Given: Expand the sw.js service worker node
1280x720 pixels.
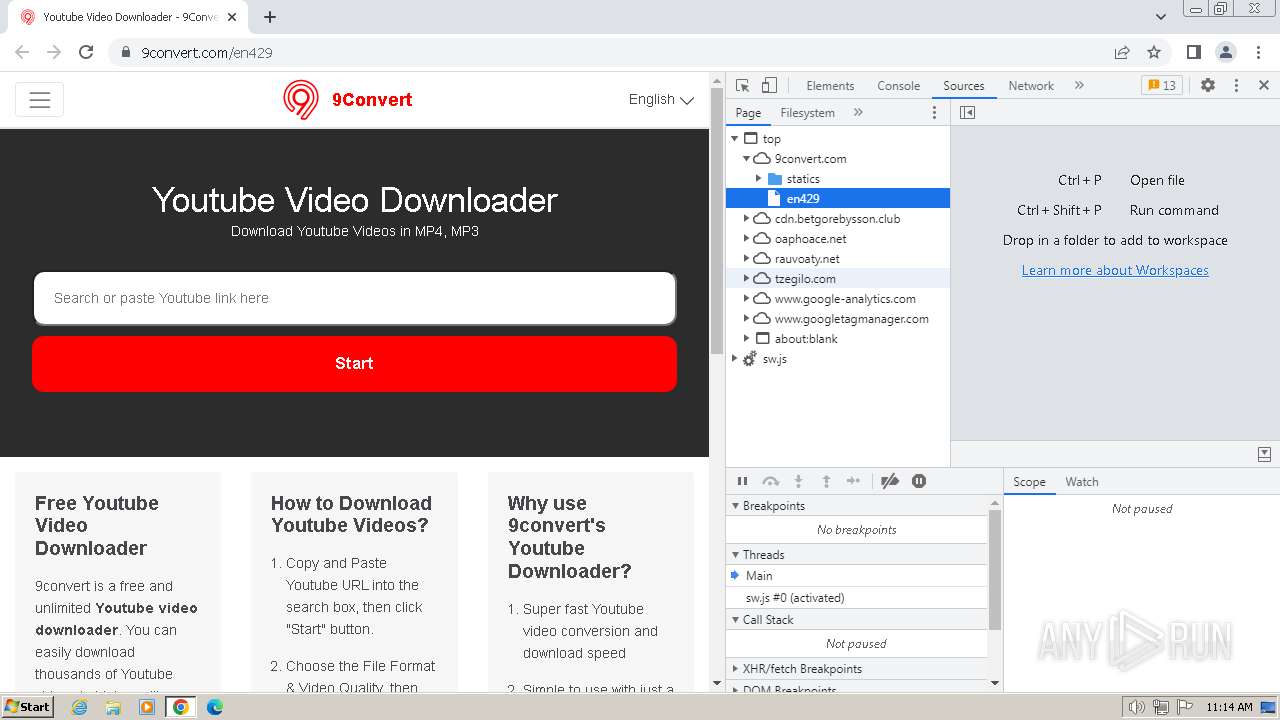Looking at the screenshot, I should pos(735,359).
